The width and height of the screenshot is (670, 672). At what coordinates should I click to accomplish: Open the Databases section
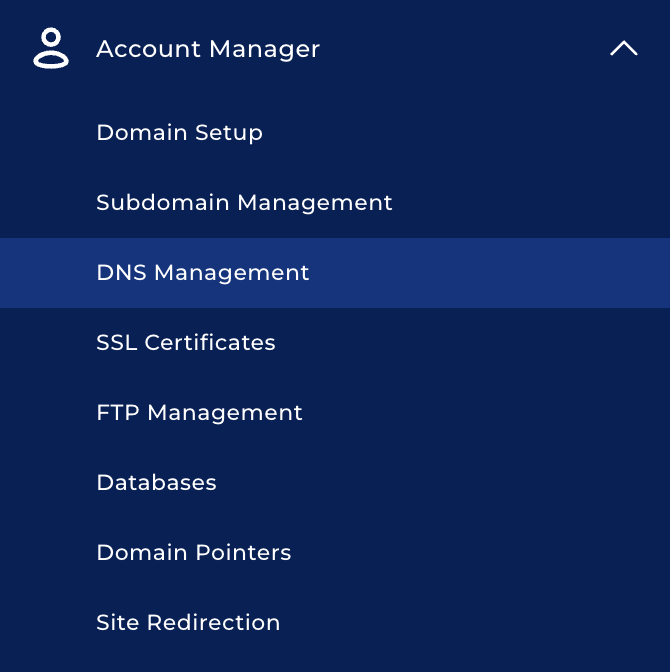tap(156, 482)
